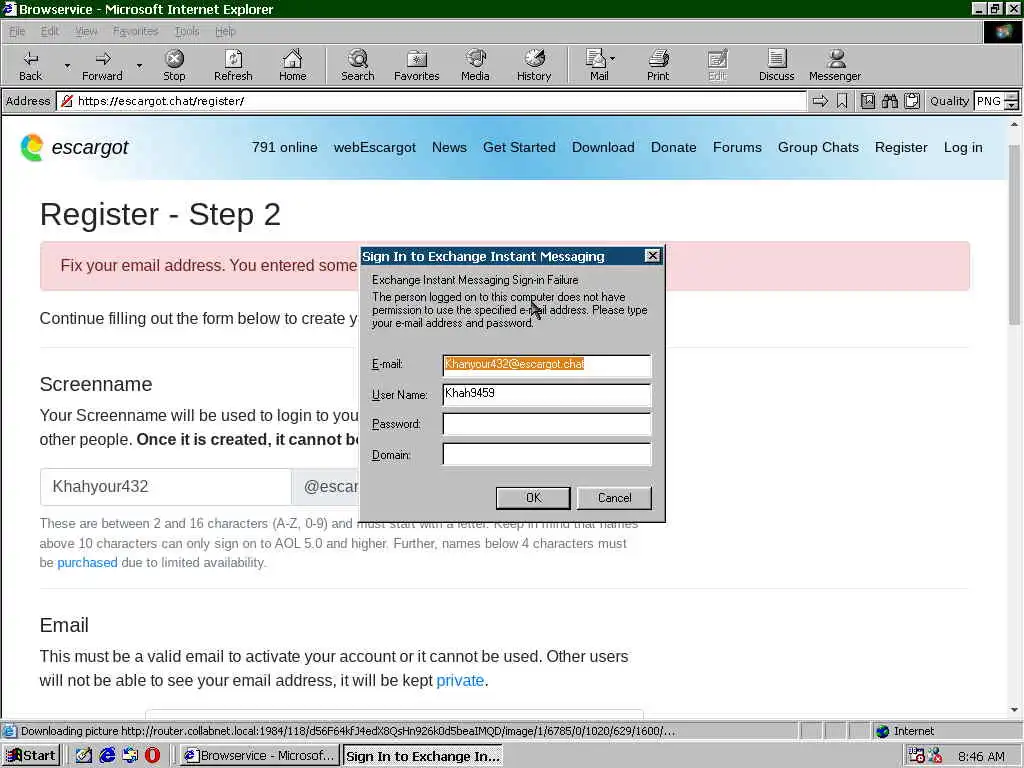Open the Download nav link

pyautogui.click(x=603, y=148)
